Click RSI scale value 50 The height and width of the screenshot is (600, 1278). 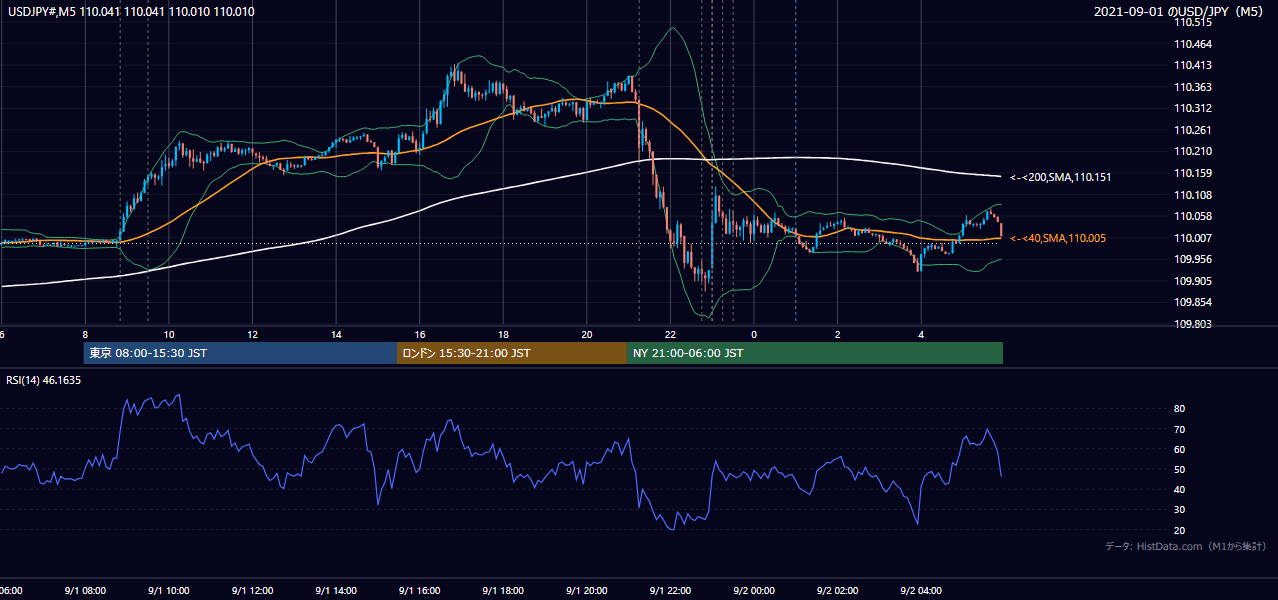(x=1180, y=469)
